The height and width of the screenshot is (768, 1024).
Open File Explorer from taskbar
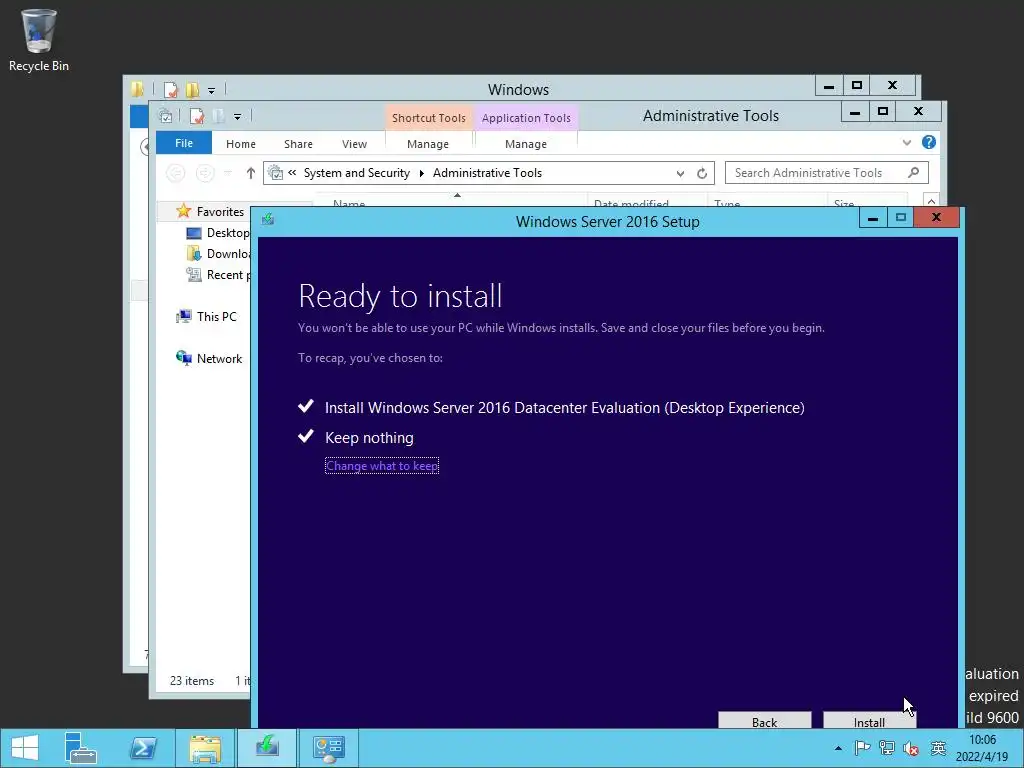click(205, 748)
